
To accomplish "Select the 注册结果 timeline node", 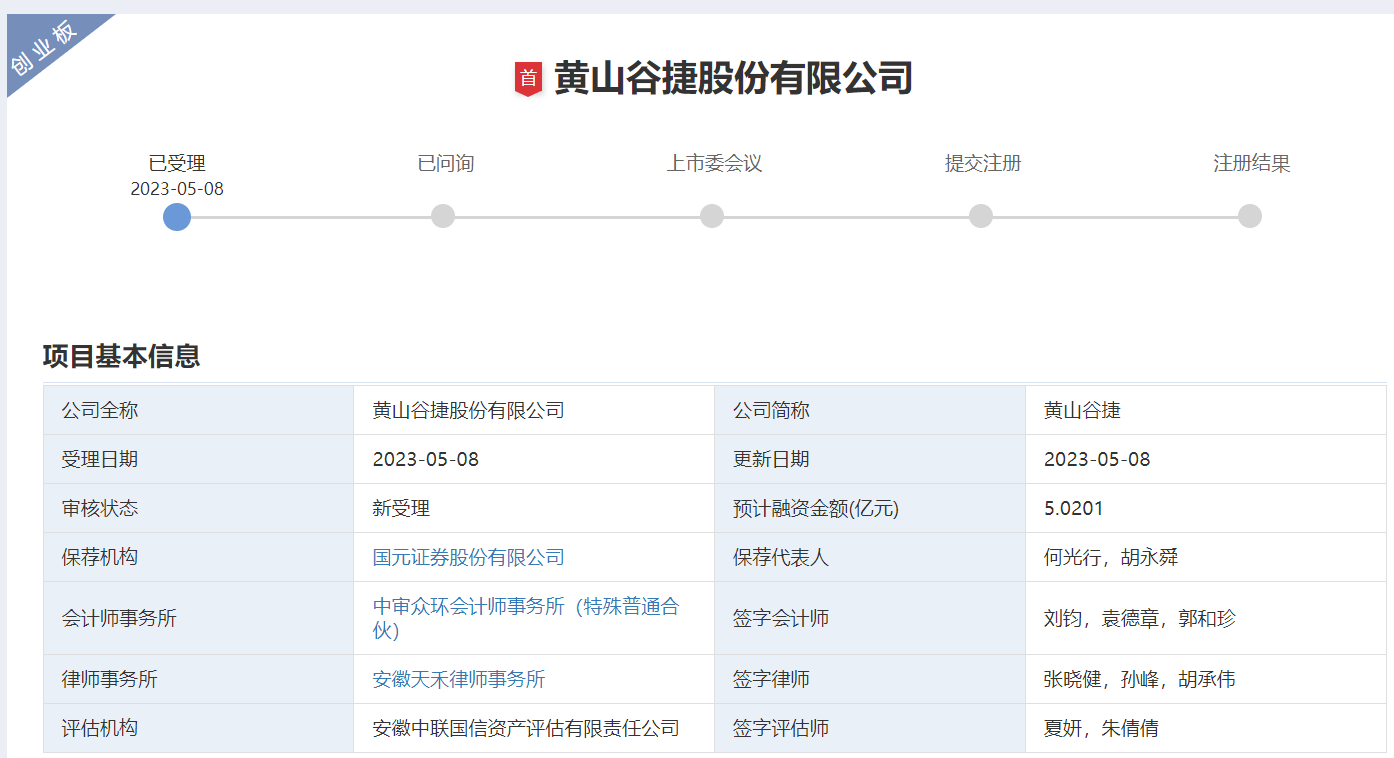I will (x=1250, y=216).
